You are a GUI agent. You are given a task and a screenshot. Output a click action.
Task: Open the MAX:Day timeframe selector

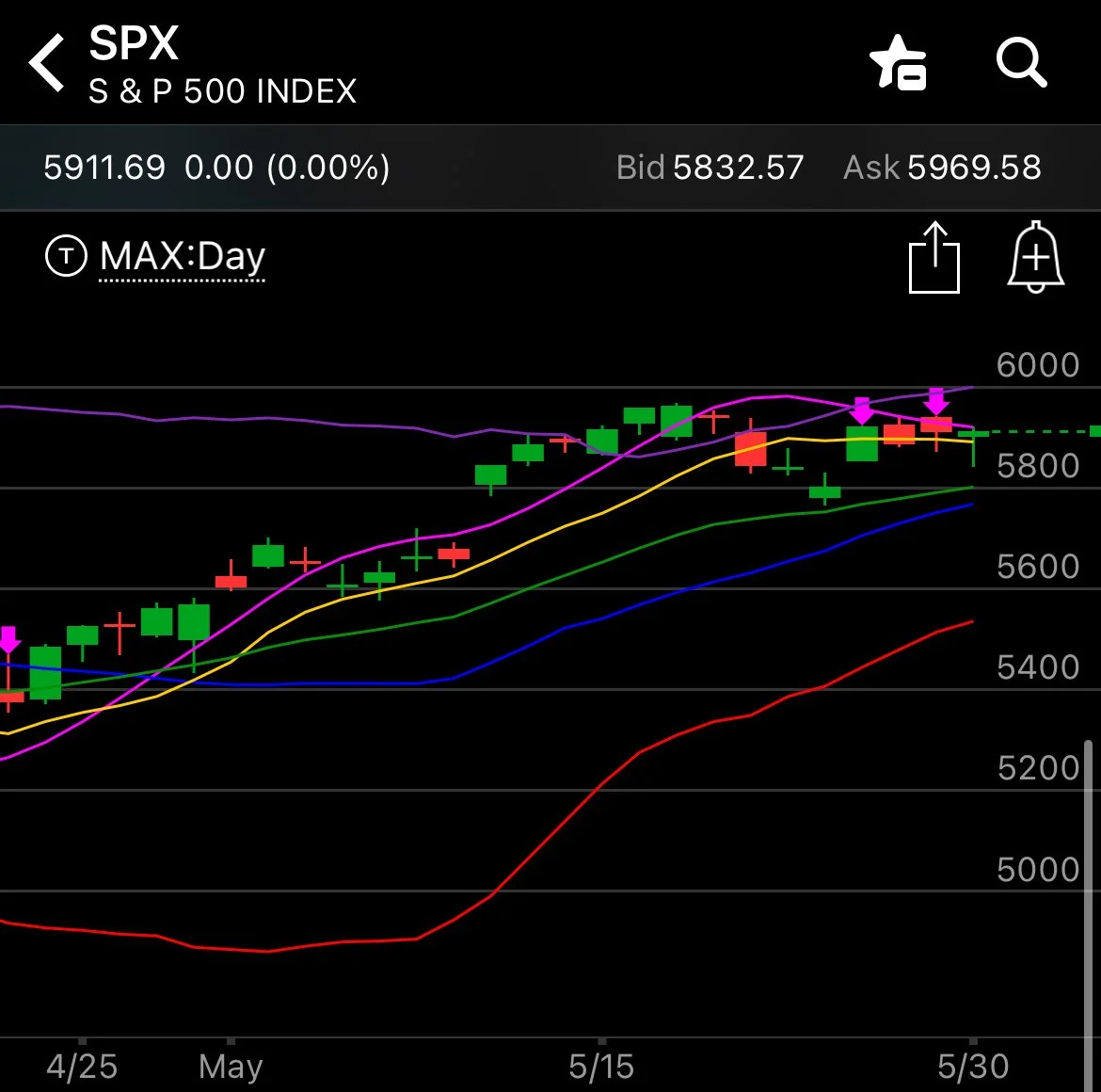[x=183, y=257]
